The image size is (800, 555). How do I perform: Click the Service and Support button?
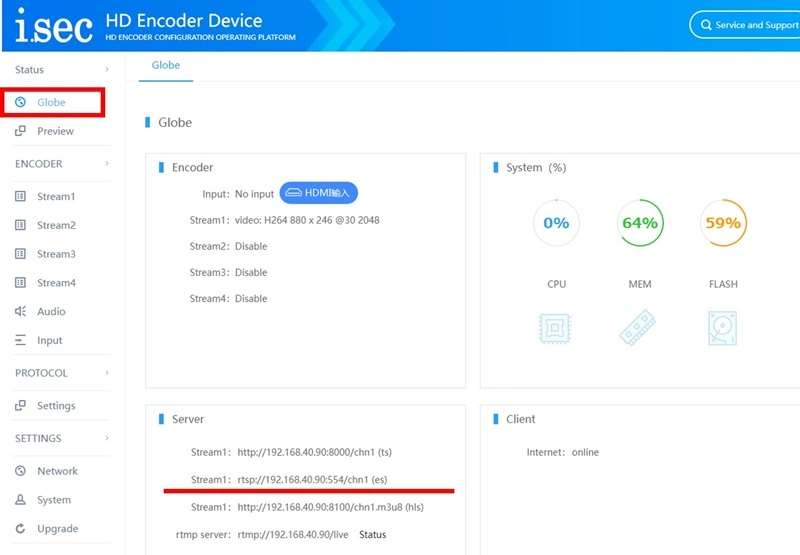(x=745, y=25)
